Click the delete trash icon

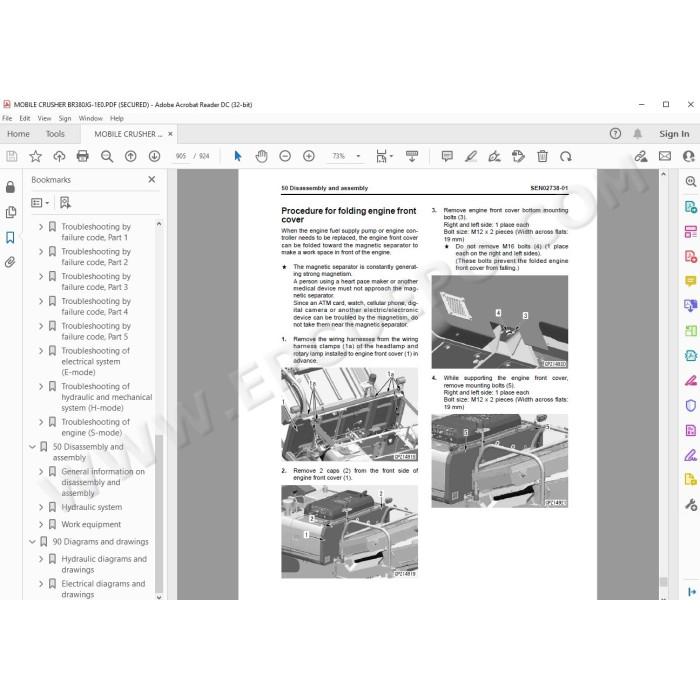tap(542, 156)
